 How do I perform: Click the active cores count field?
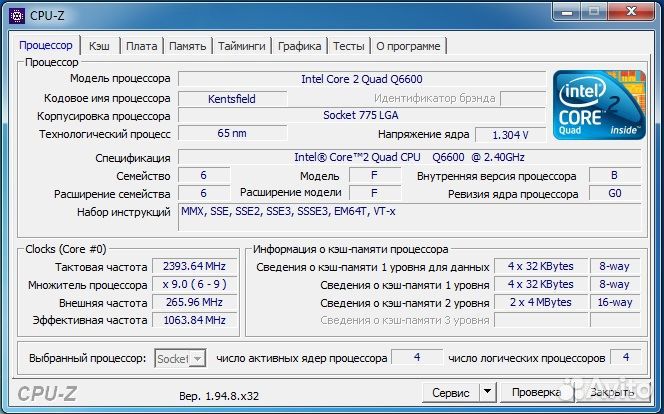point(417,357)
